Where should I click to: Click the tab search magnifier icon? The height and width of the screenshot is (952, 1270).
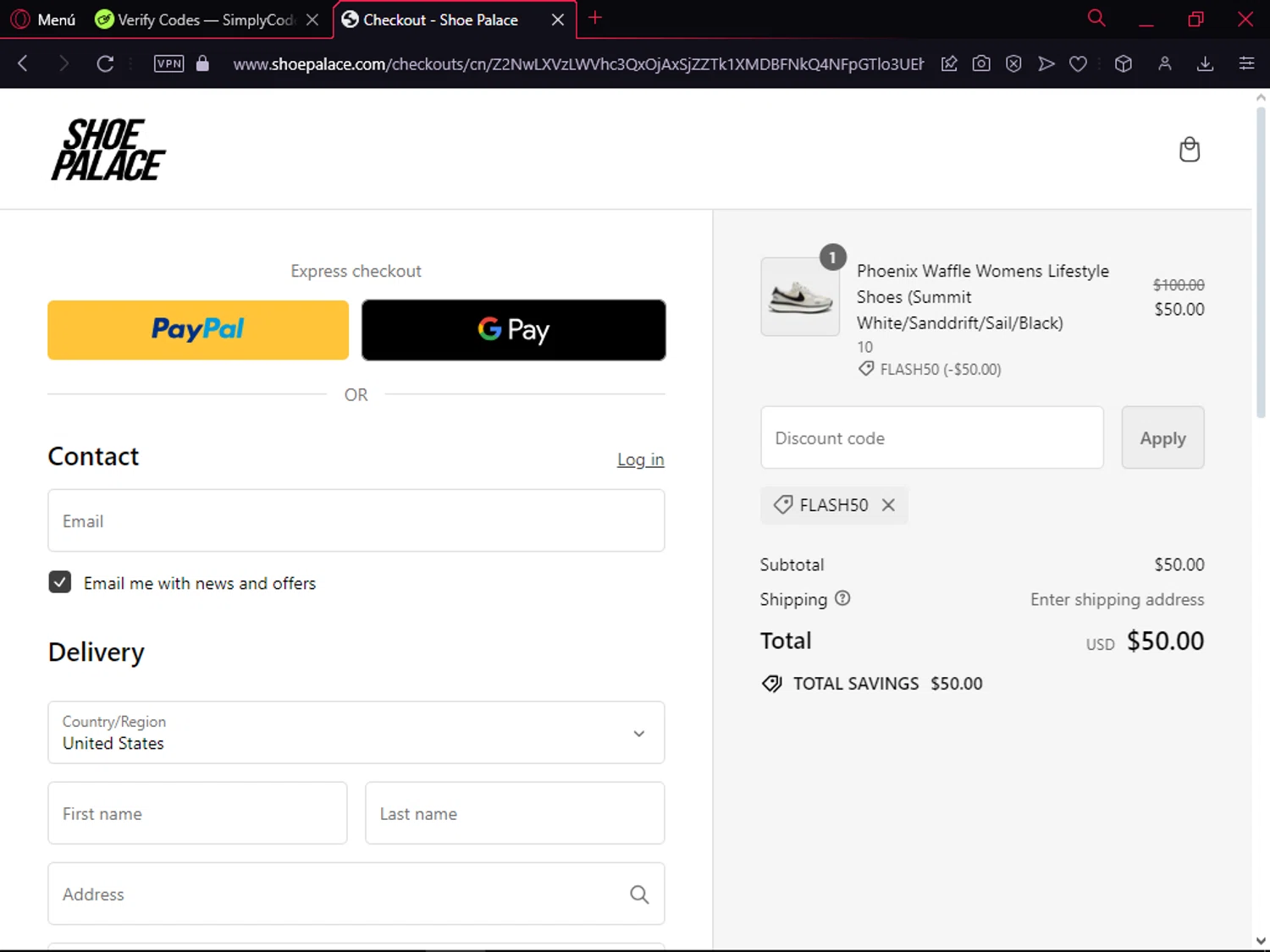[1096, 18]
